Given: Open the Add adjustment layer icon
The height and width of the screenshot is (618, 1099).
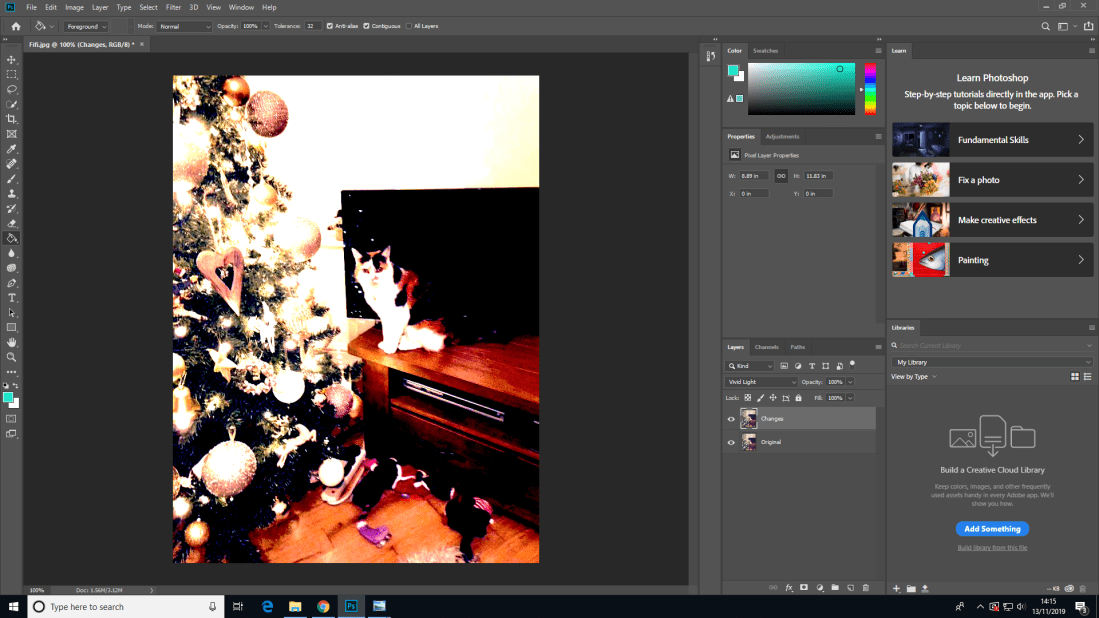Looking at the screenshot, I should click(819, 588).
